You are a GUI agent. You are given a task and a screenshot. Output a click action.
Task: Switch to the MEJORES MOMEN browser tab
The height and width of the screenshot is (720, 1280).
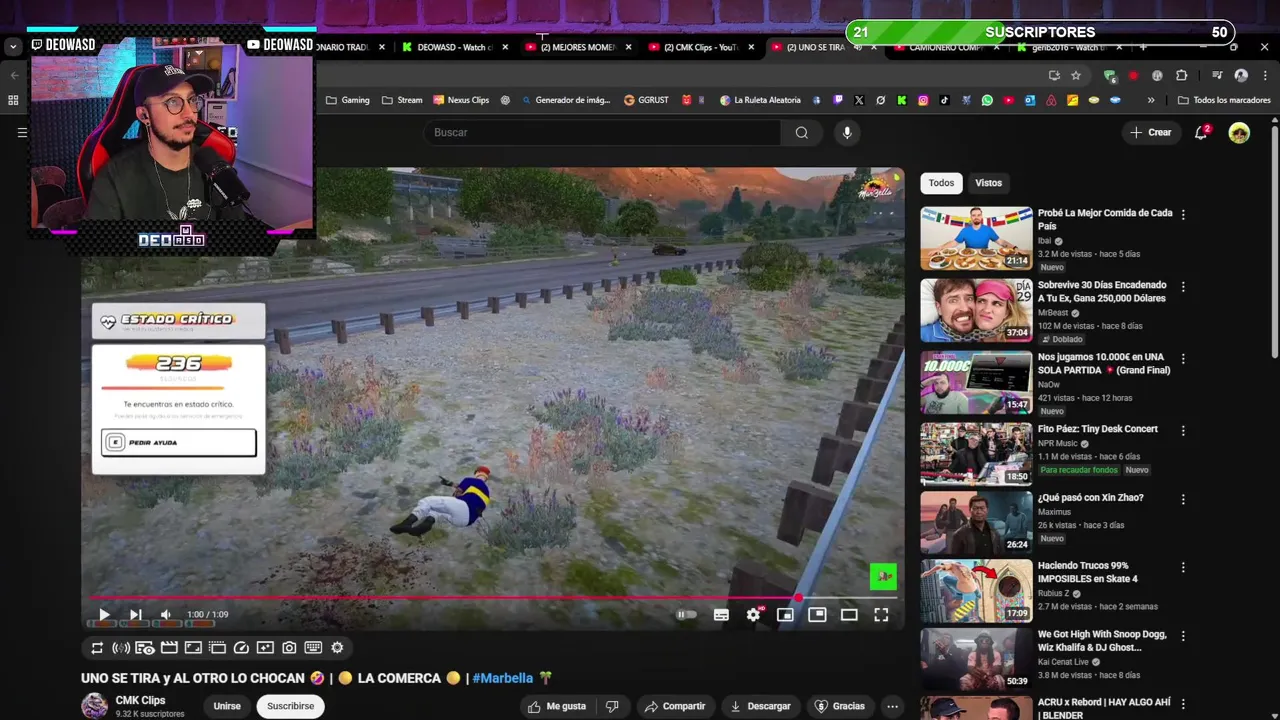578,47
